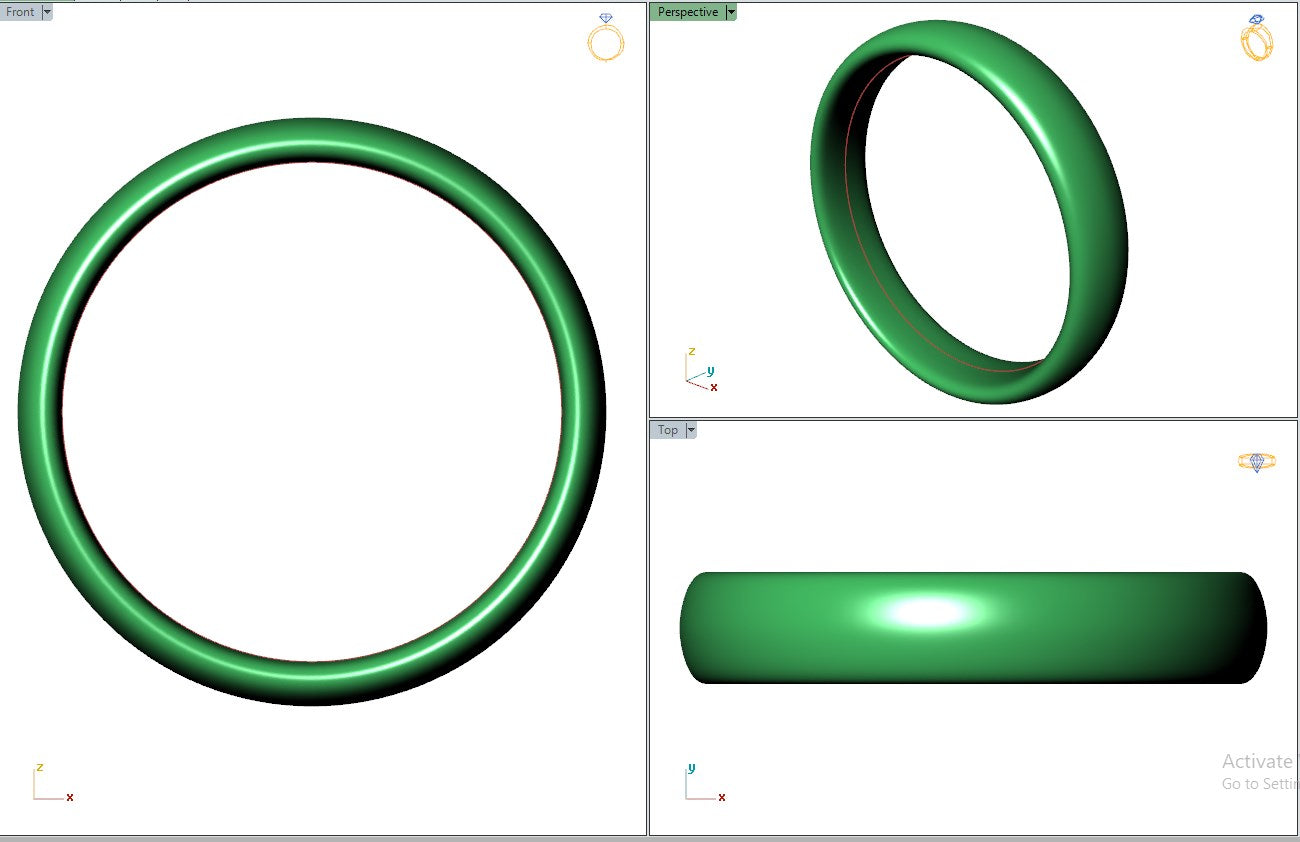Viewport: 1300px width, 842px height.
Task: Open the Front viewport dropdown arrow
Action: pyautogui.click(x=47, y=12)
